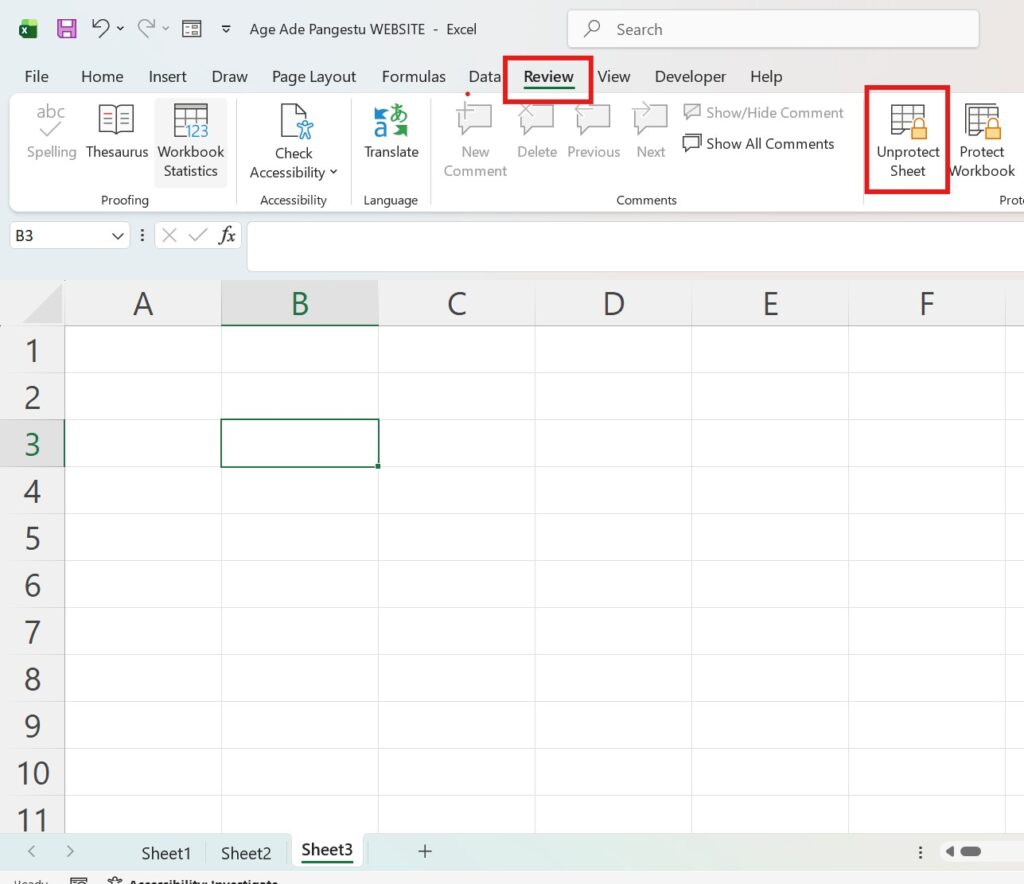Image resolution: width=1024 pixels, height=884 pixels.
Task: Switch to the View tab
Action: coord(614,76)
